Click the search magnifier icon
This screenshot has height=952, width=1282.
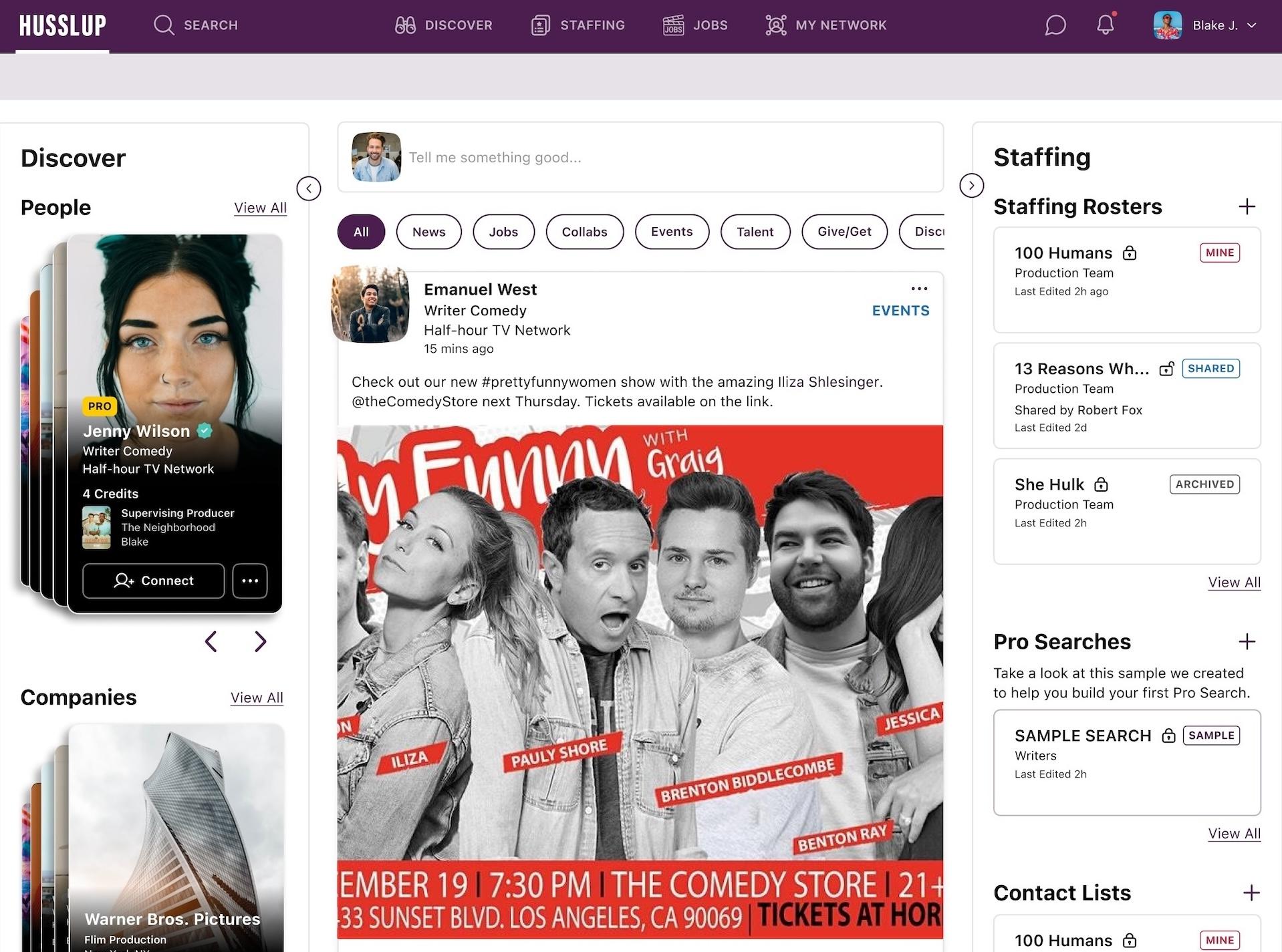tap(164, 25)
